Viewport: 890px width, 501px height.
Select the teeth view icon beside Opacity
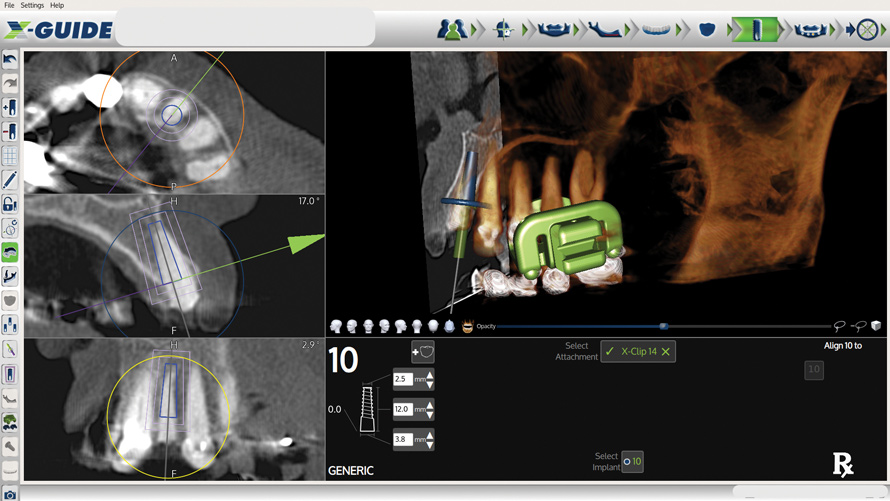coord(467,327)
